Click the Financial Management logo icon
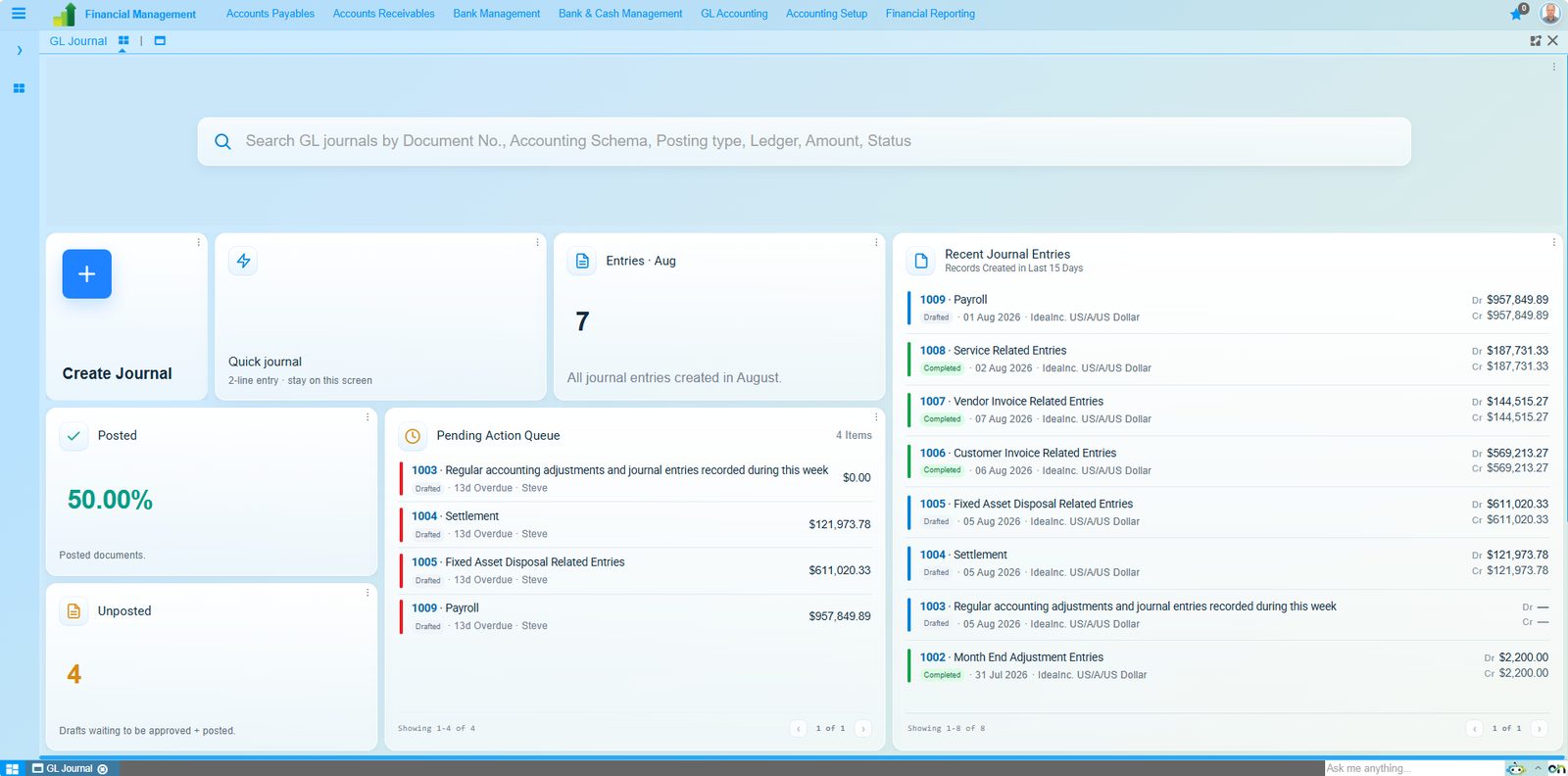The width and height of the screenshot is (1568, 776). [65, 14]
